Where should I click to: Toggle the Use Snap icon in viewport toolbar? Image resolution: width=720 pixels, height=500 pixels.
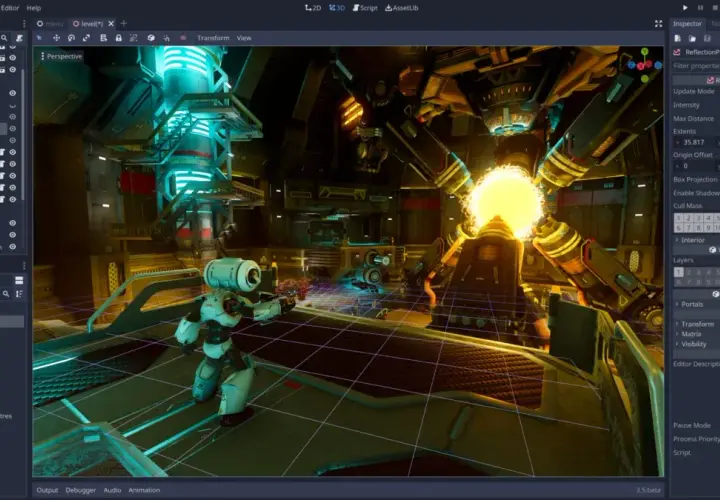coord(166,38)
